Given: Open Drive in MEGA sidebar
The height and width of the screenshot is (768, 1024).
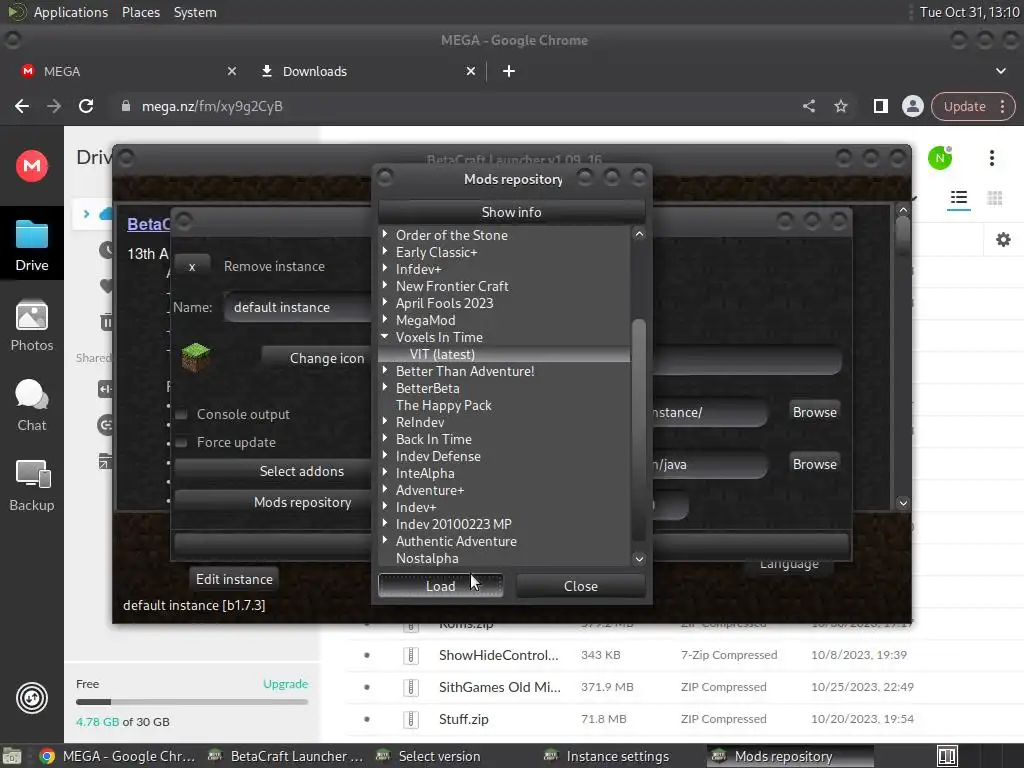Looking at the screenshot, I should (x=31, y=246).
